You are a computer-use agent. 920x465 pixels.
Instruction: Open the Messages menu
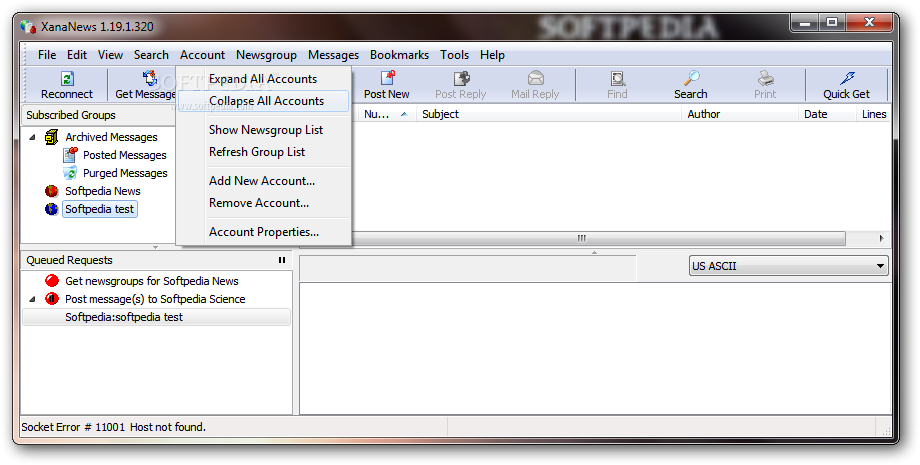333,55
